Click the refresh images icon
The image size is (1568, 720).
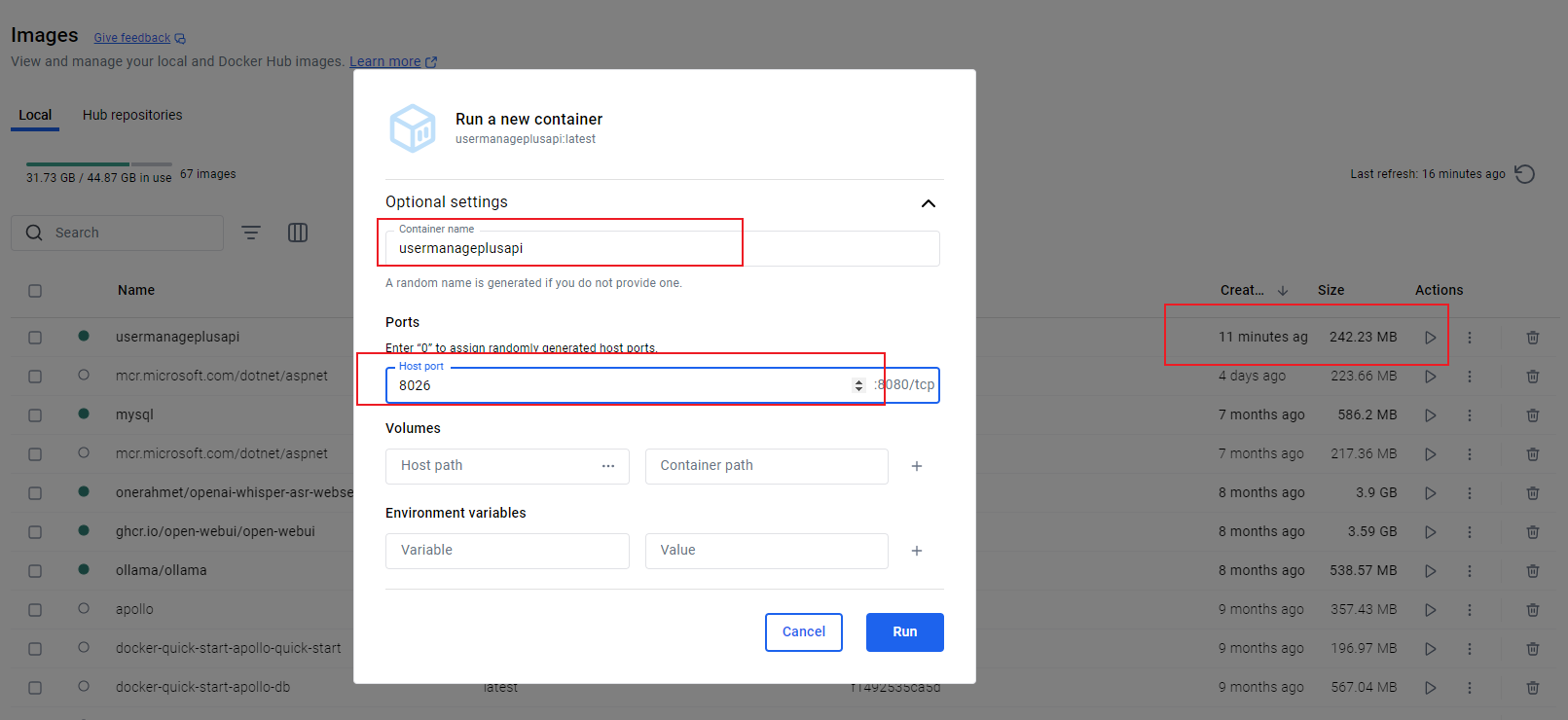tap(1525, 174)
